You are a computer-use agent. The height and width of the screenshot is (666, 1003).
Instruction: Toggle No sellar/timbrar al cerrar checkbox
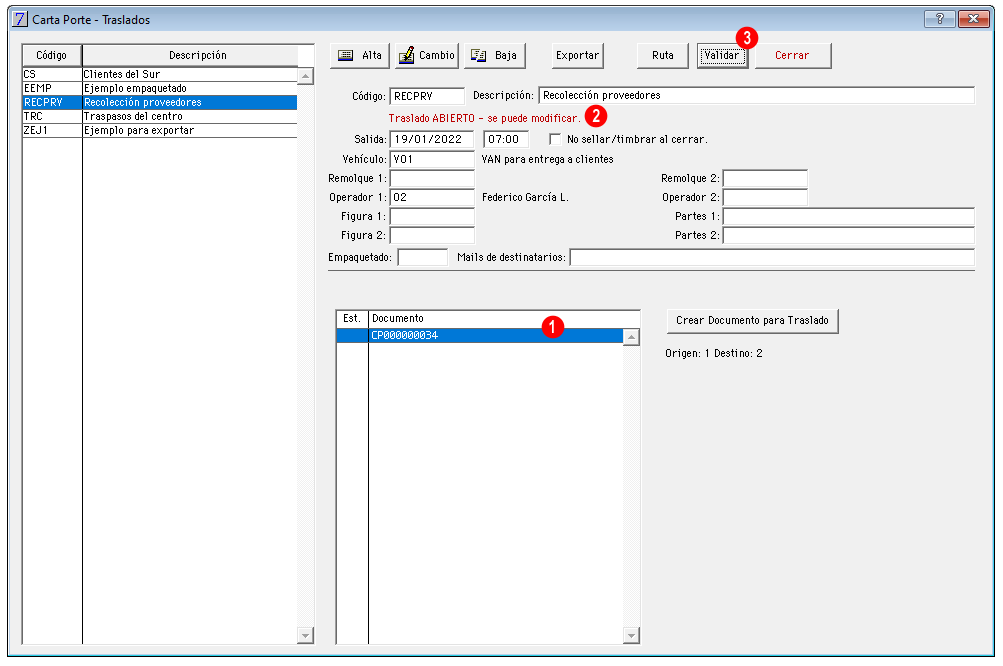click(x=555, y=139)
